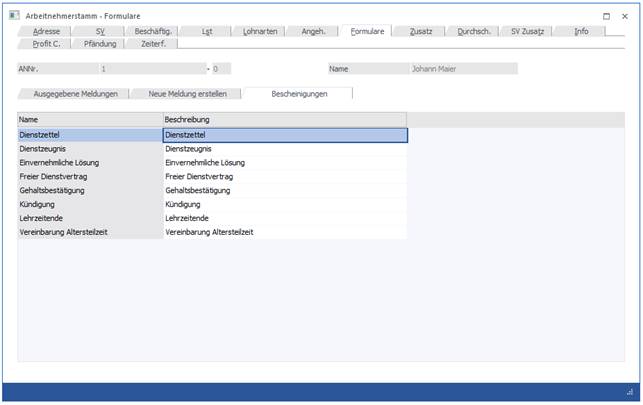Select the Lohnarten tab

click(261, 32)
